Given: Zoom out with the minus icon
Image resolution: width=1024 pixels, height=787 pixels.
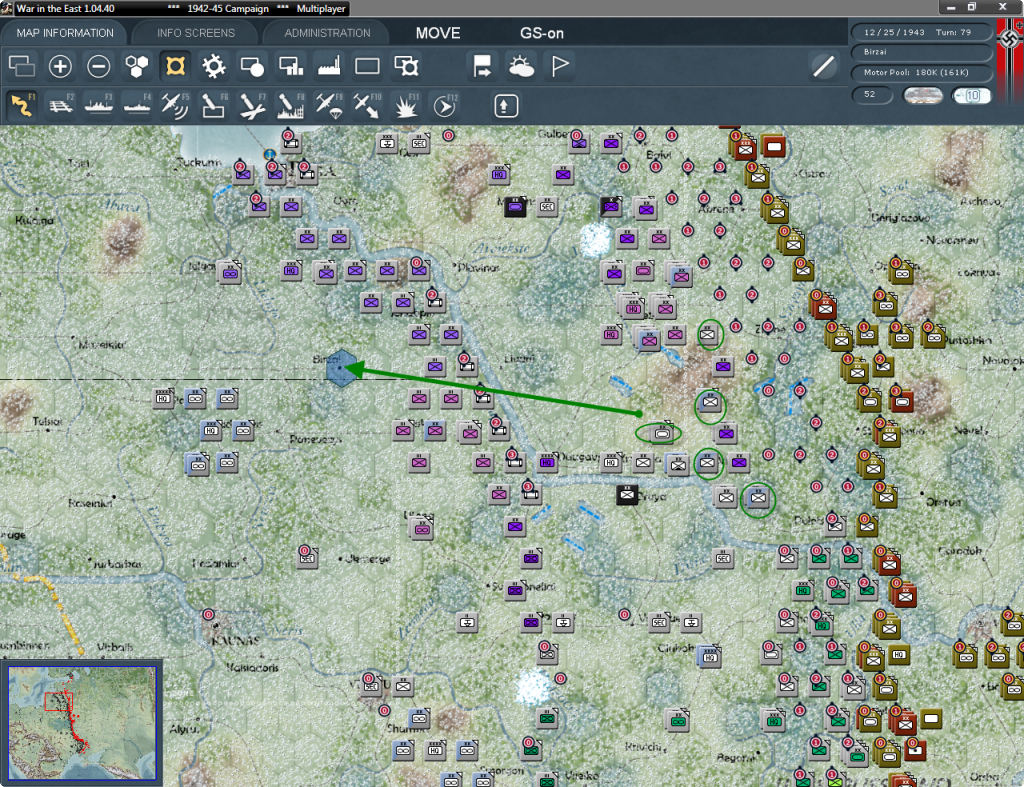Looking at the screenshot, I should pos(99,66).
